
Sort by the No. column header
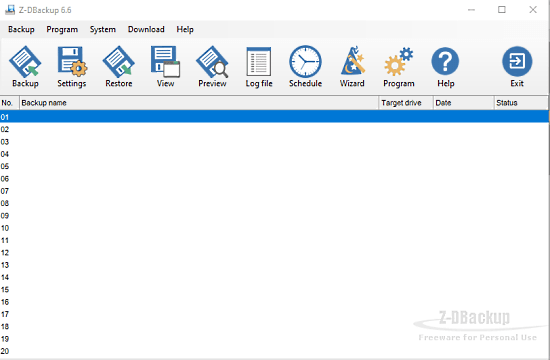[9, 103]
